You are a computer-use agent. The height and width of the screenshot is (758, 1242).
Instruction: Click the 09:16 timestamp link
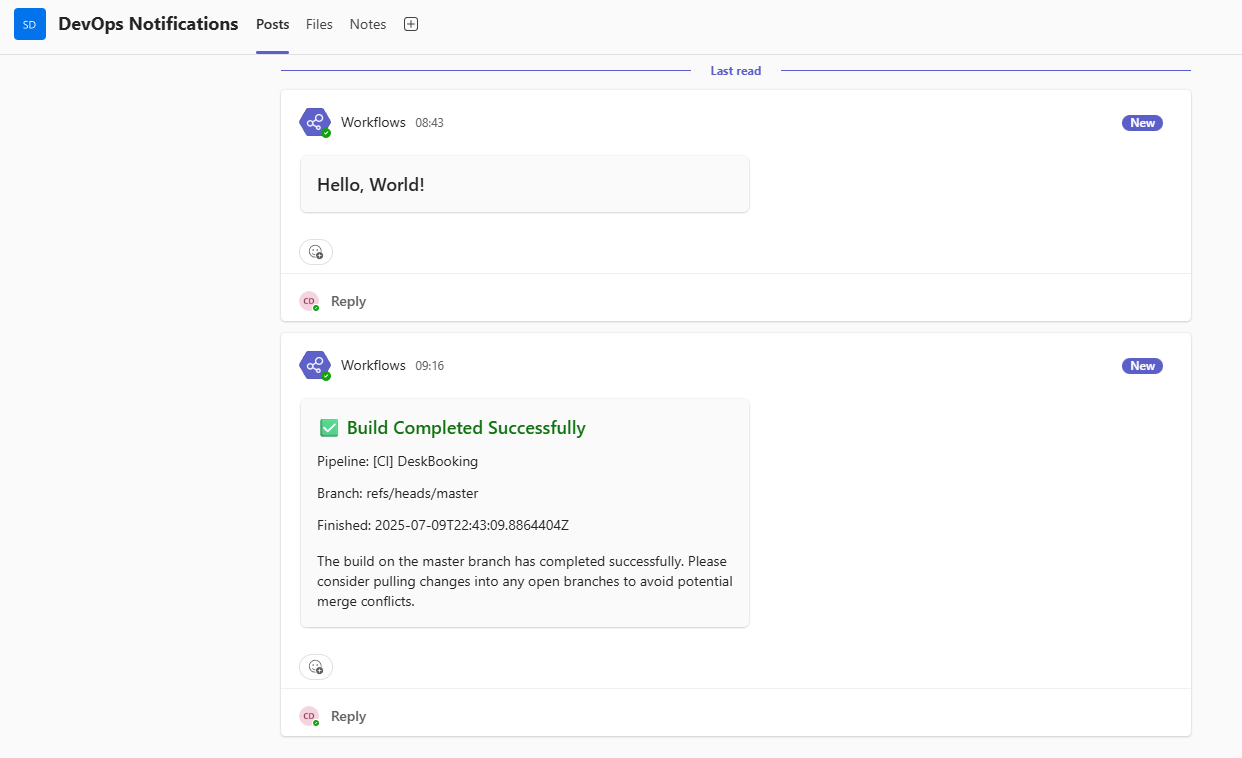click(x=429, y=366)
